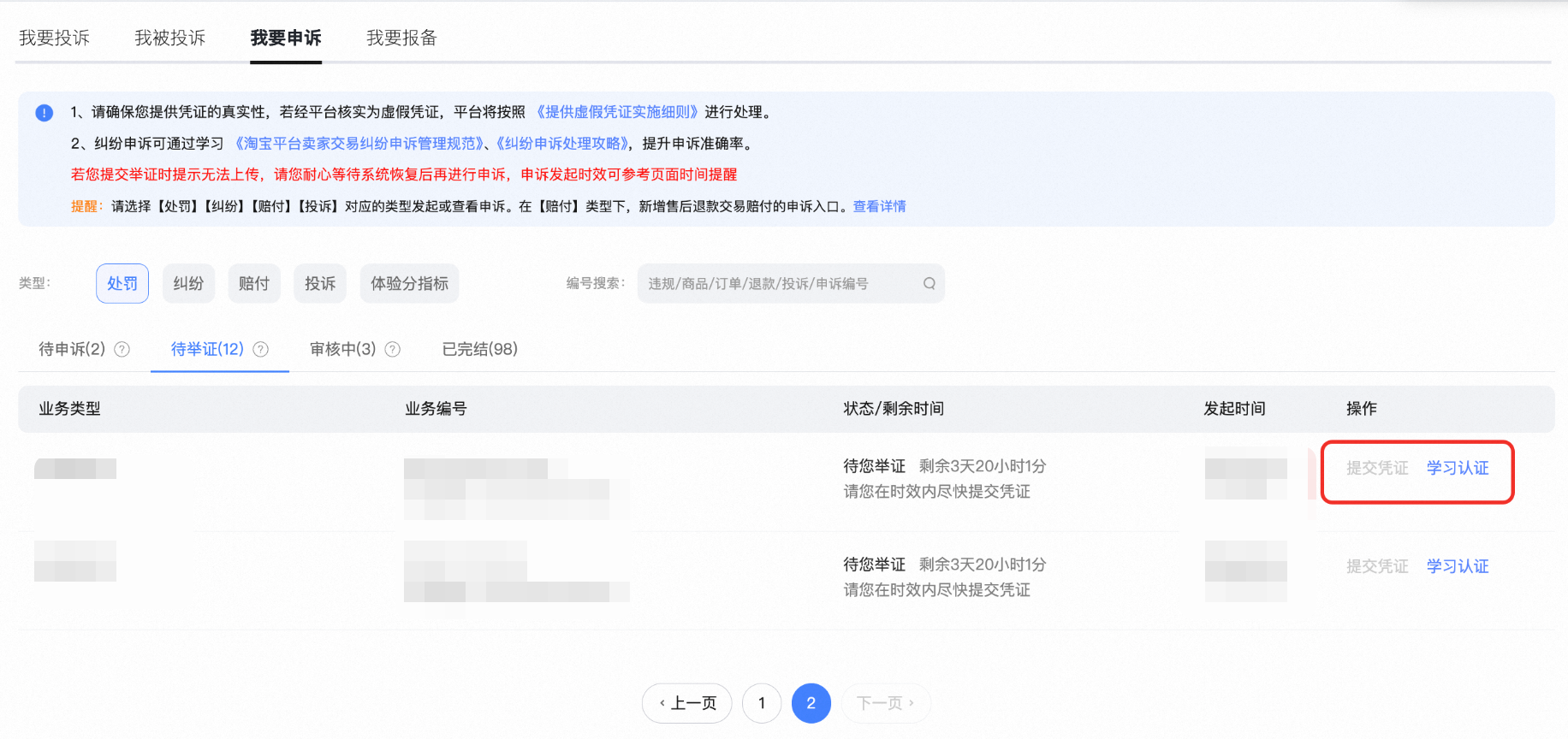The width and height of the screenshot is (1568, 739).
Task: Click the 发起时间 column header
Action: point(1234,409)
